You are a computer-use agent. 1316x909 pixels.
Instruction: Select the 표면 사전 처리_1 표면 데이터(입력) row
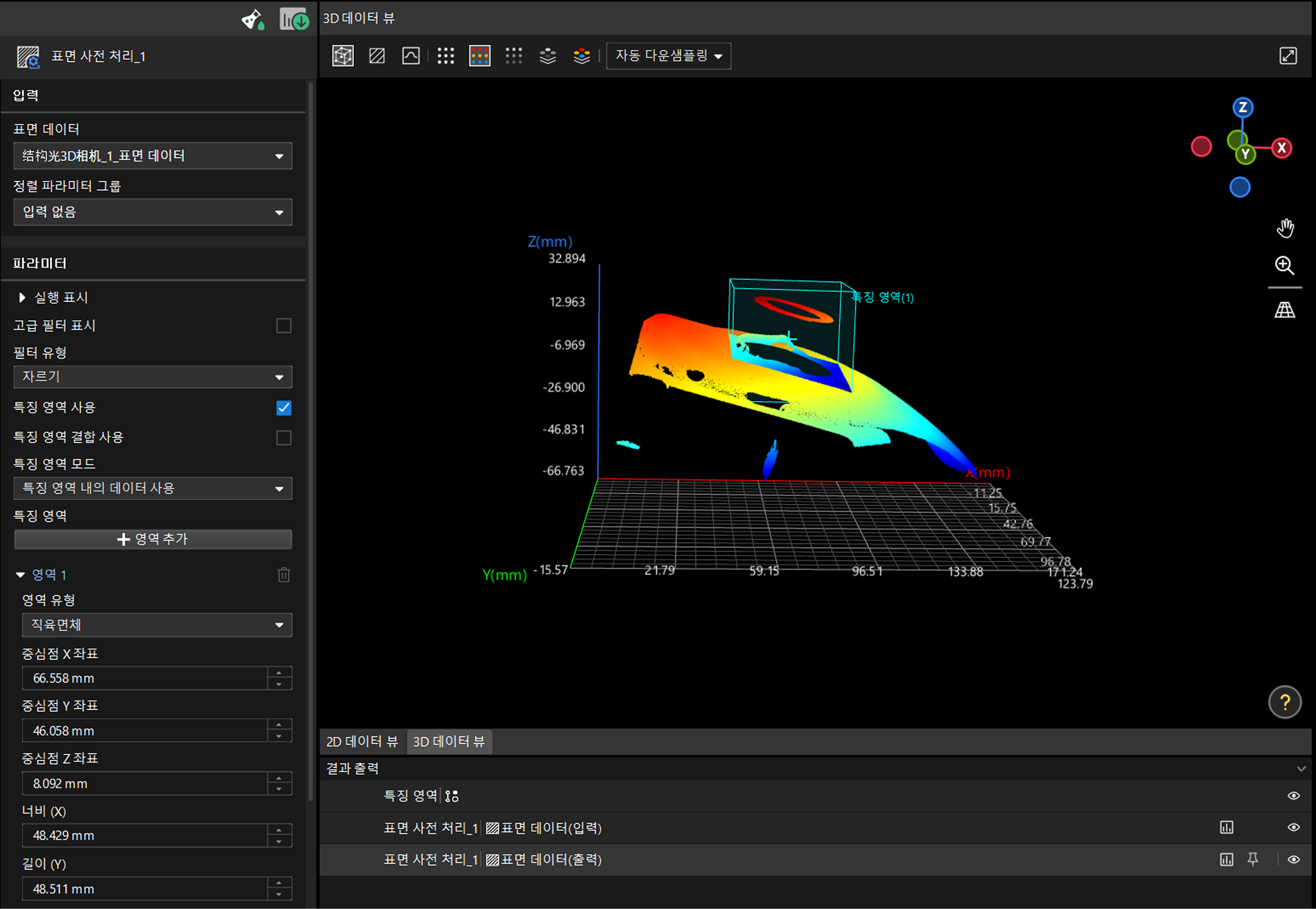click(x=815, y=828)
